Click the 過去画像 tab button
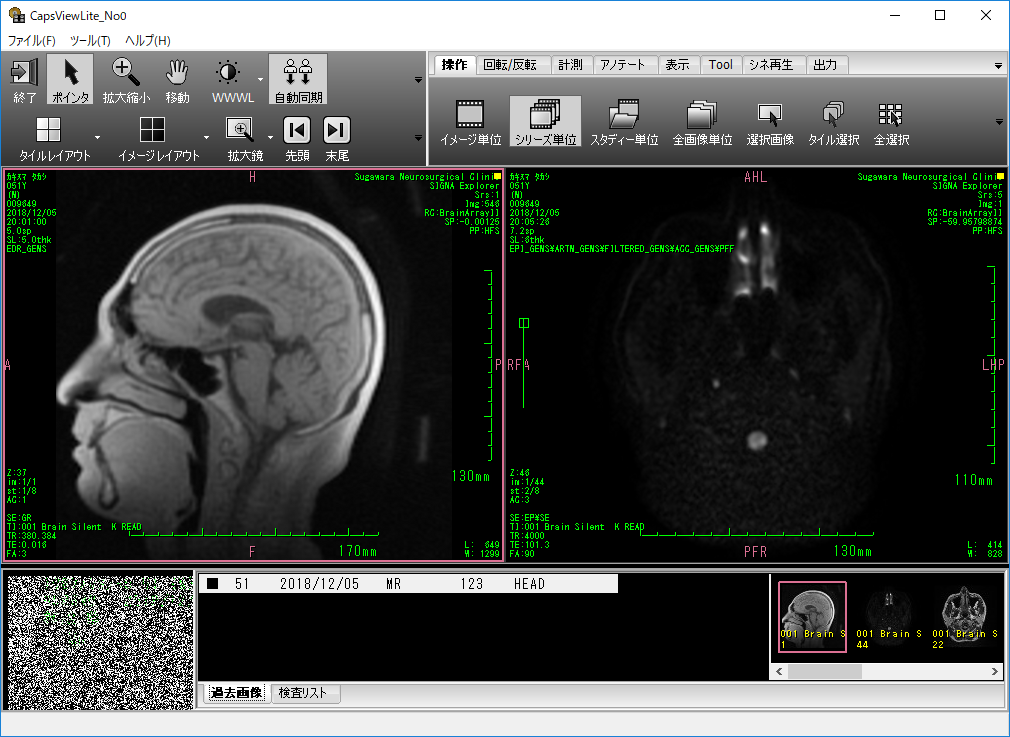 tap(236, 693)
